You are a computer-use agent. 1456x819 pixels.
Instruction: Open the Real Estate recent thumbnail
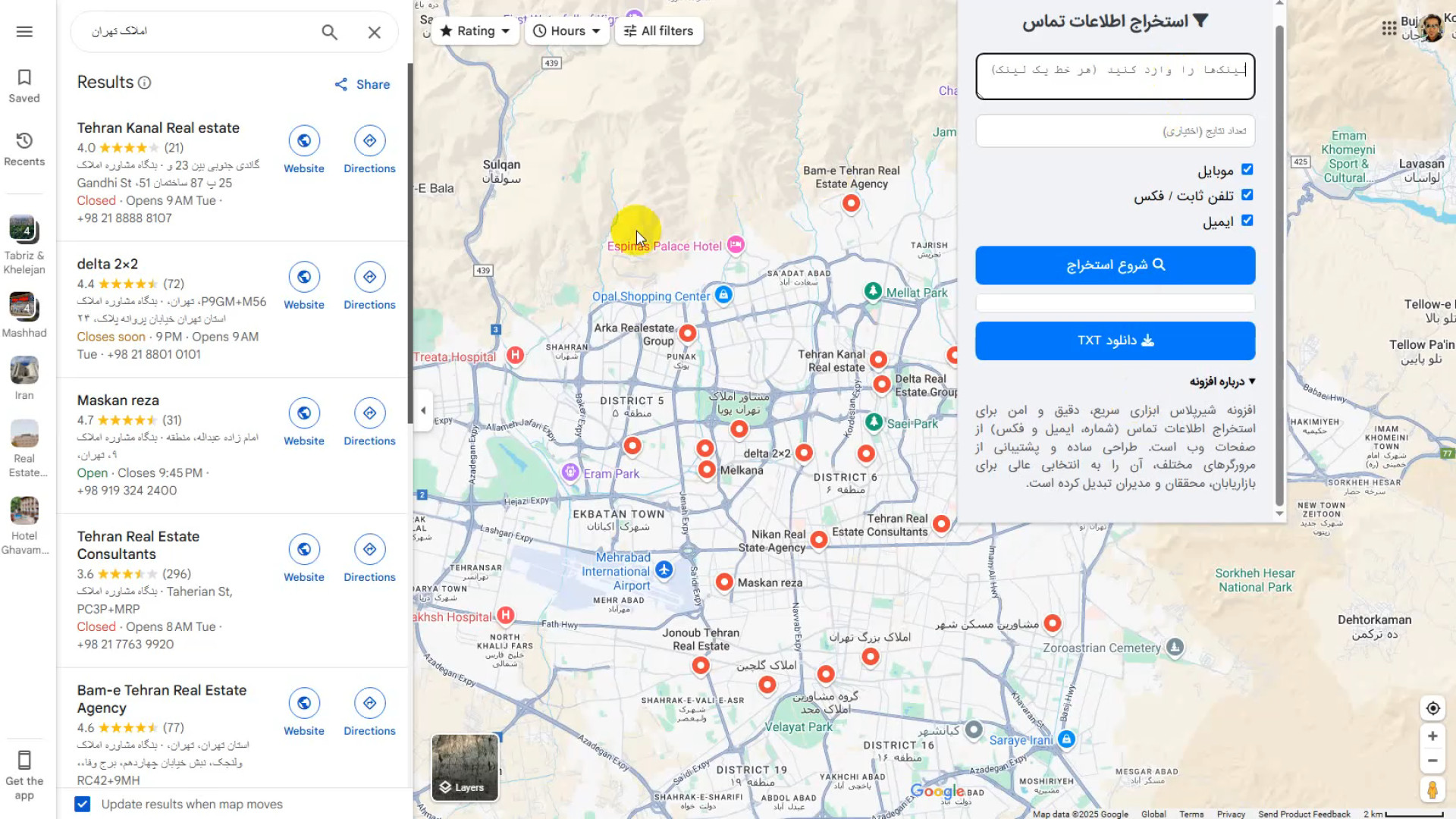pos(24,434)
